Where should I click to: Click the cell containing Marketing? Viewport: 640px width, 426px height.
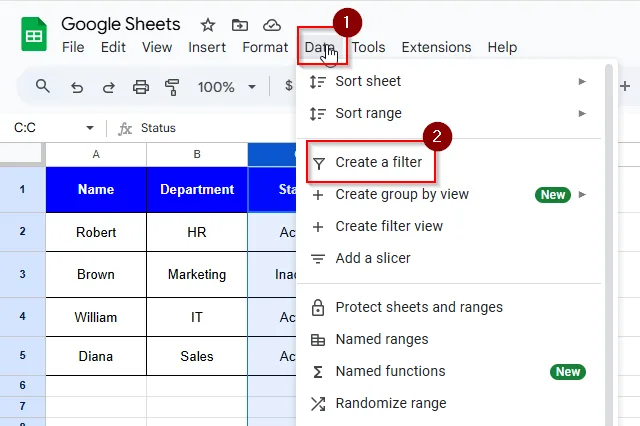pyautogui.click(x=197, y=274)
